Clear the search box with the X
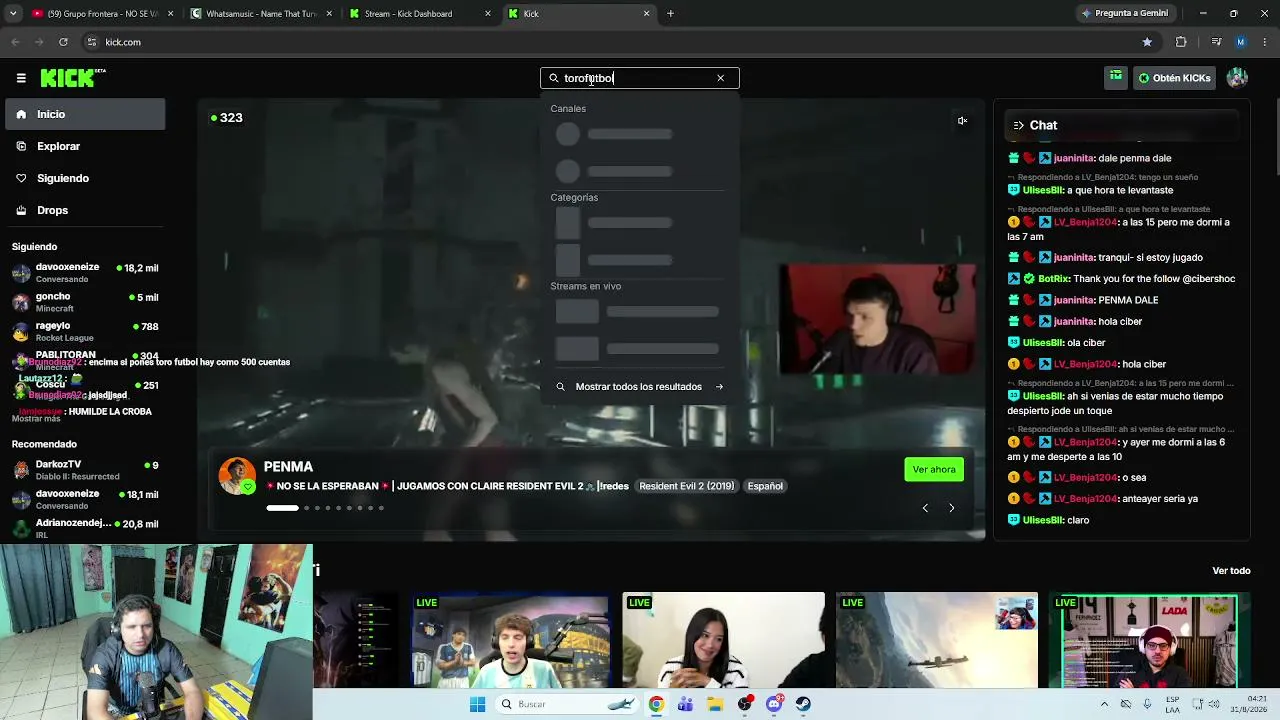 coord(720,78)
